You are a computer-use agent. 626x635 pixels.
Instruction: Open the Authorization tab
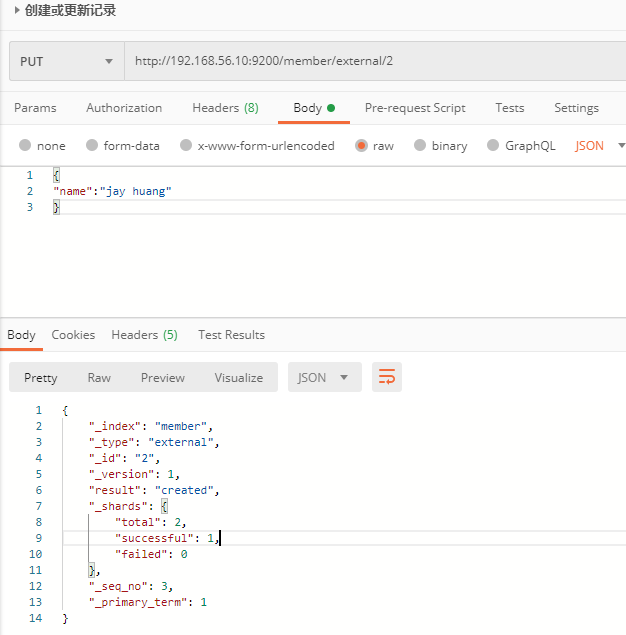tap(124, 108)
